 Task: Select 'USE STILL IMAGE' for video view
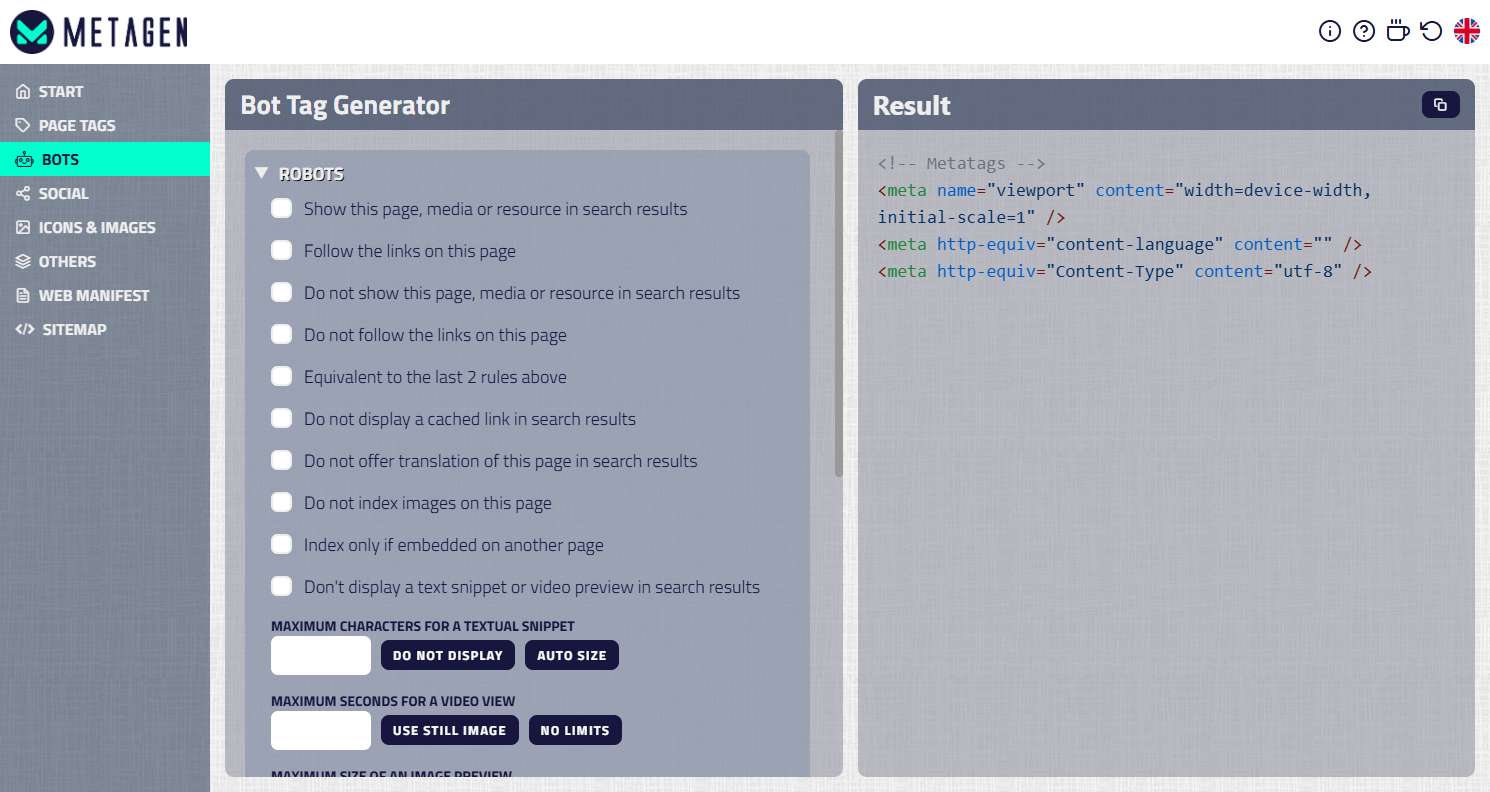[449, 730]
